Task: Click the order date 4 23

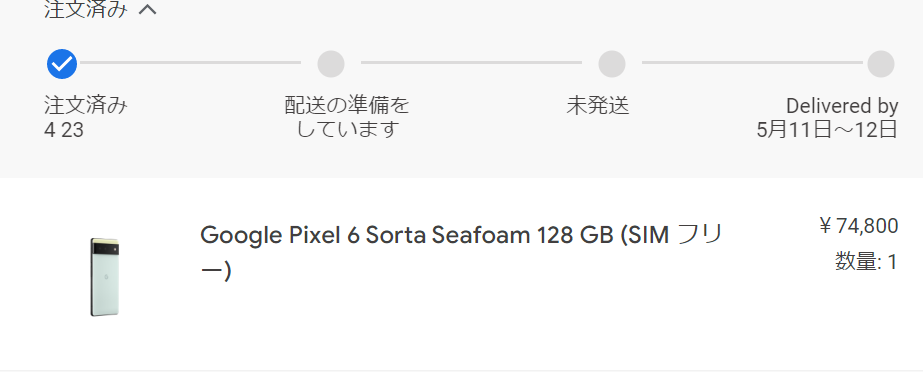Action: pyautogui.click(x=64, y=130)
